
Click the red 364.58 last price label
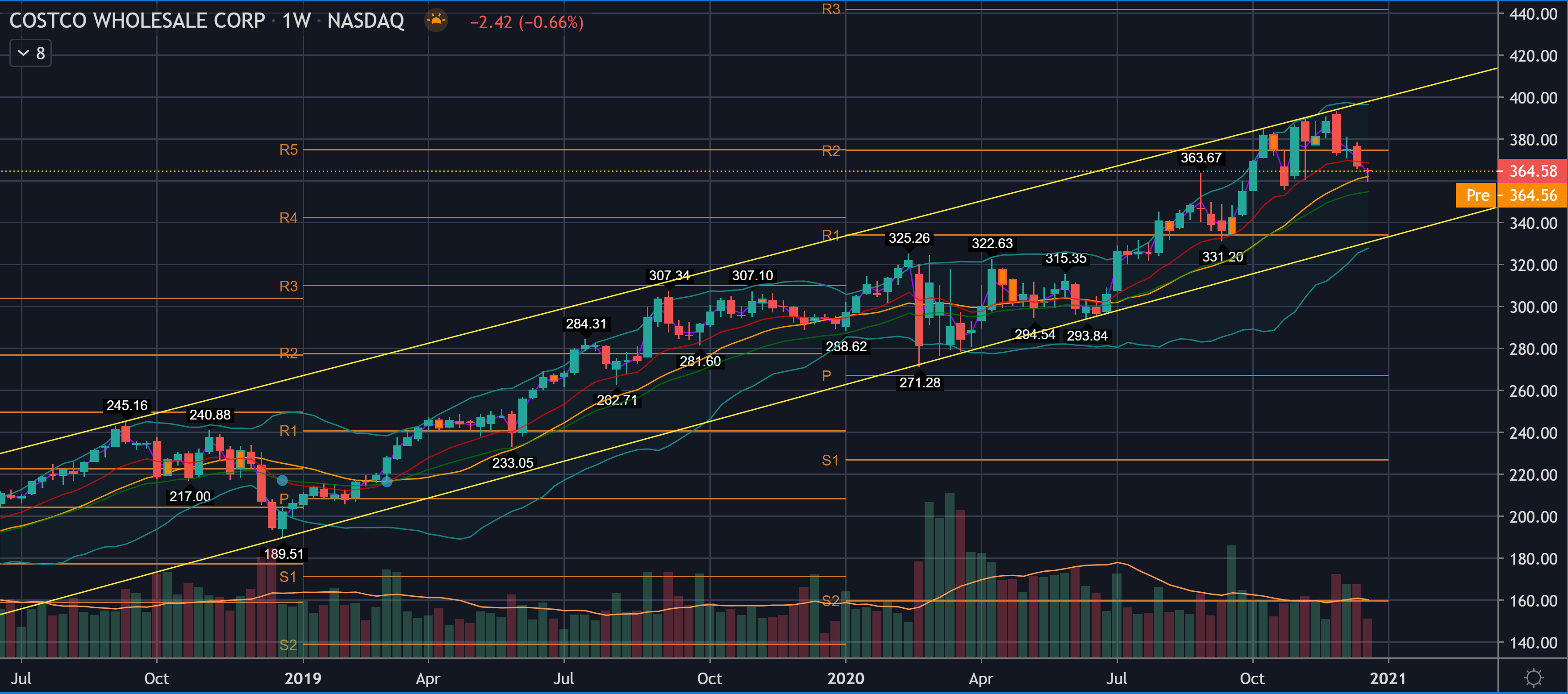[1532, 171]
